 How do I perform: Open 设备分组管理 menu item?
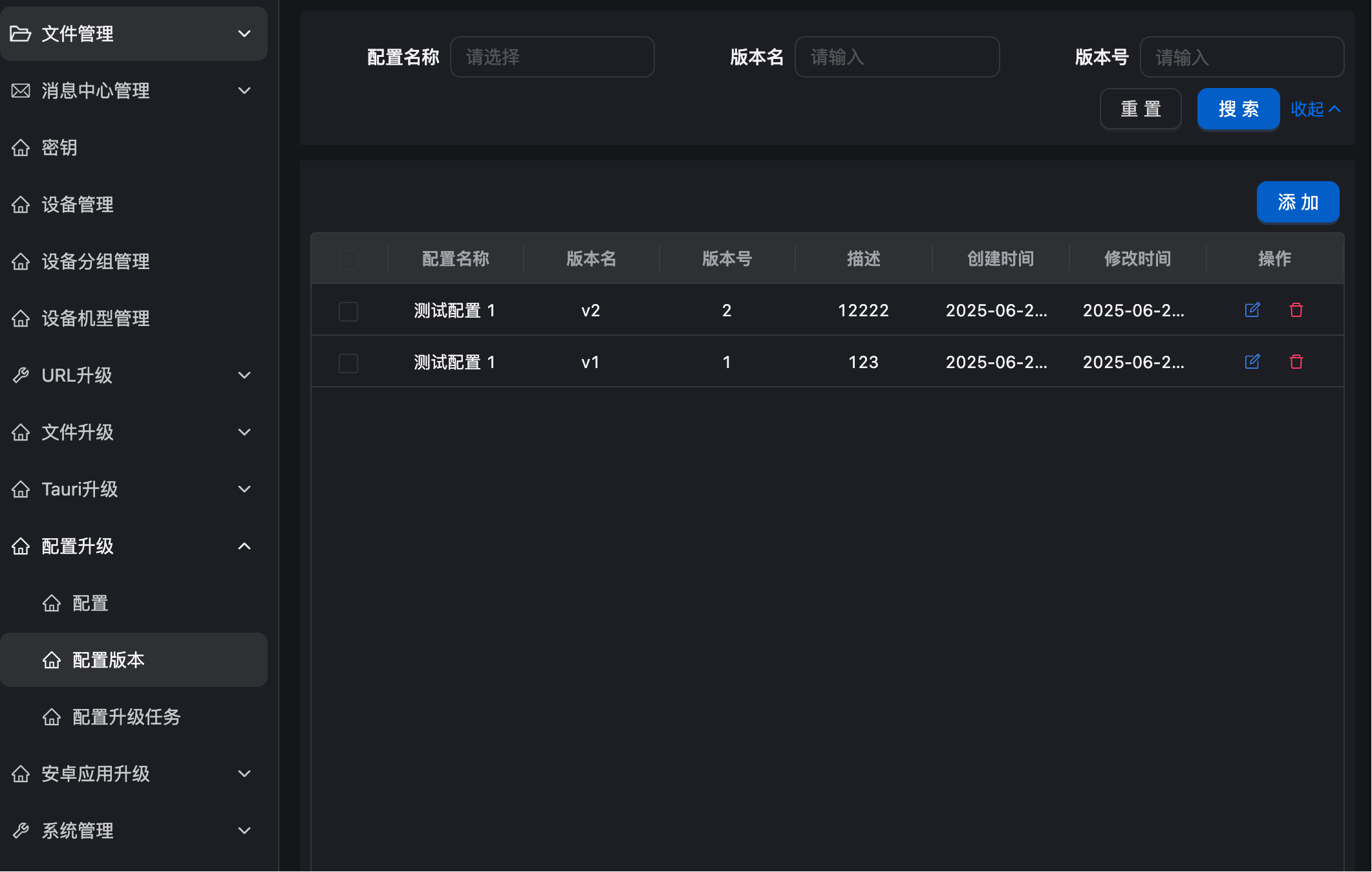point(134,261)
